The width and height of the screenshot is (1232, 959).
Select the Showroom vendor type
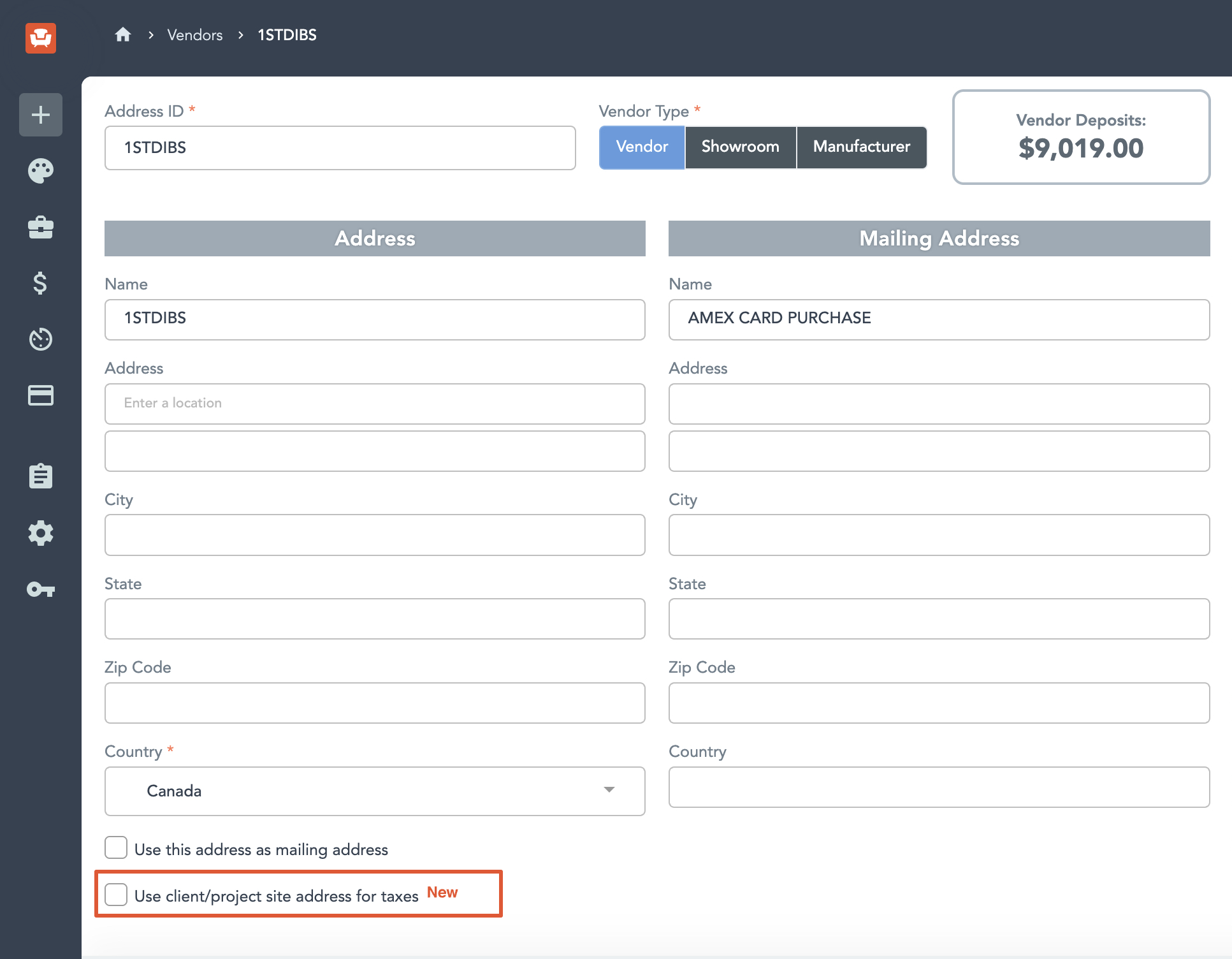[x=741, y=147]
